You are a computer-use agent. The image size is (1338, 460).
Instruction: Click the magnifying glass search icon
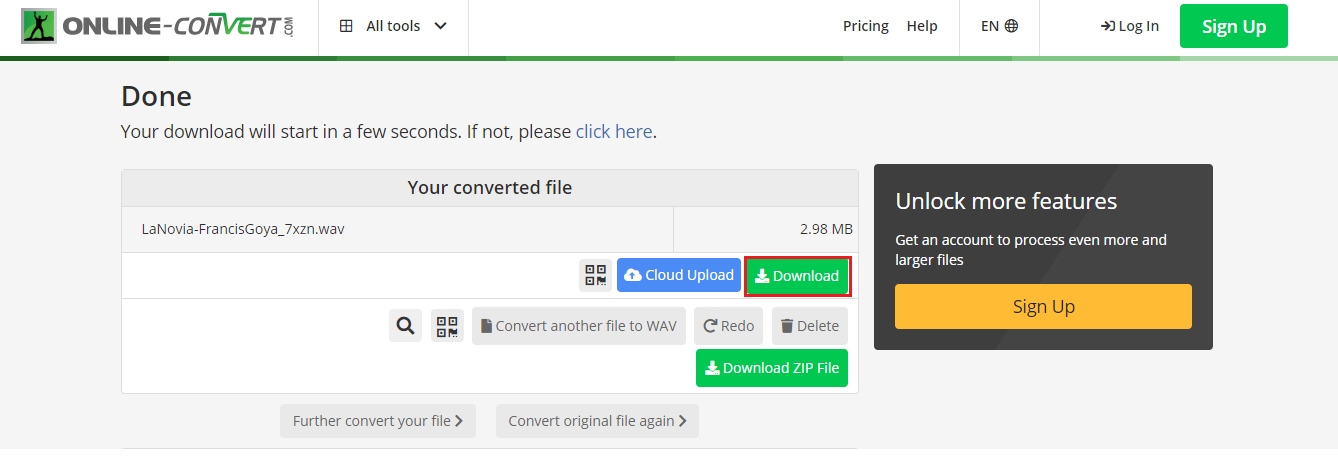pos(405,326)
